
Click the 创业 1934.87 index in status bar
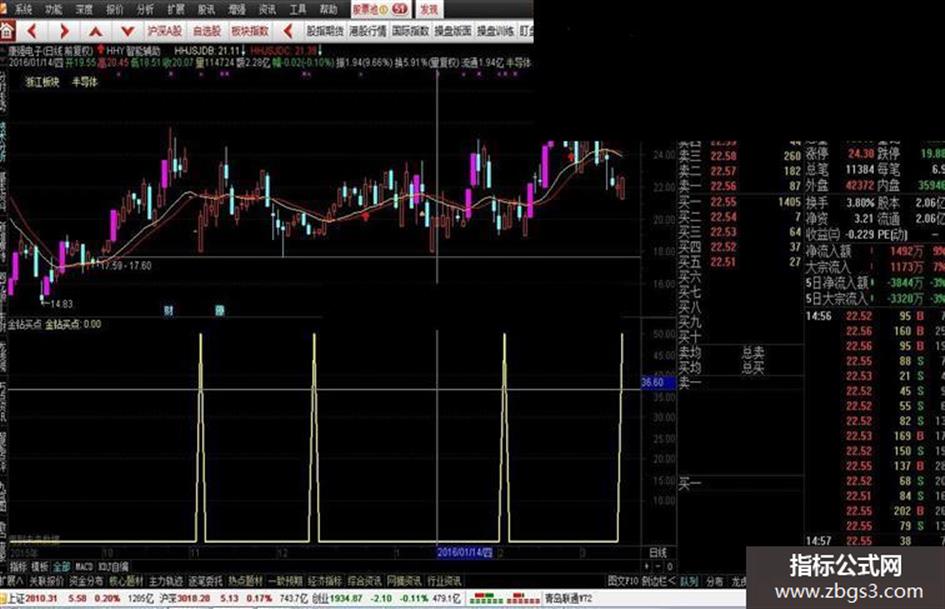(x=337, y=599)
